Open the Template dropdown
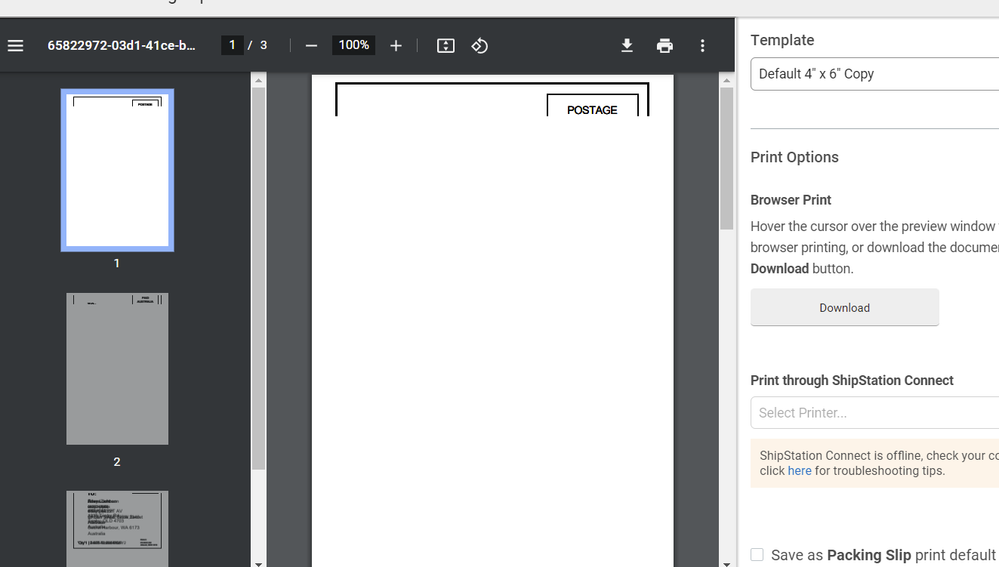Image resolution: width=999 pixels, height=567 pixels. coord(875,74)
